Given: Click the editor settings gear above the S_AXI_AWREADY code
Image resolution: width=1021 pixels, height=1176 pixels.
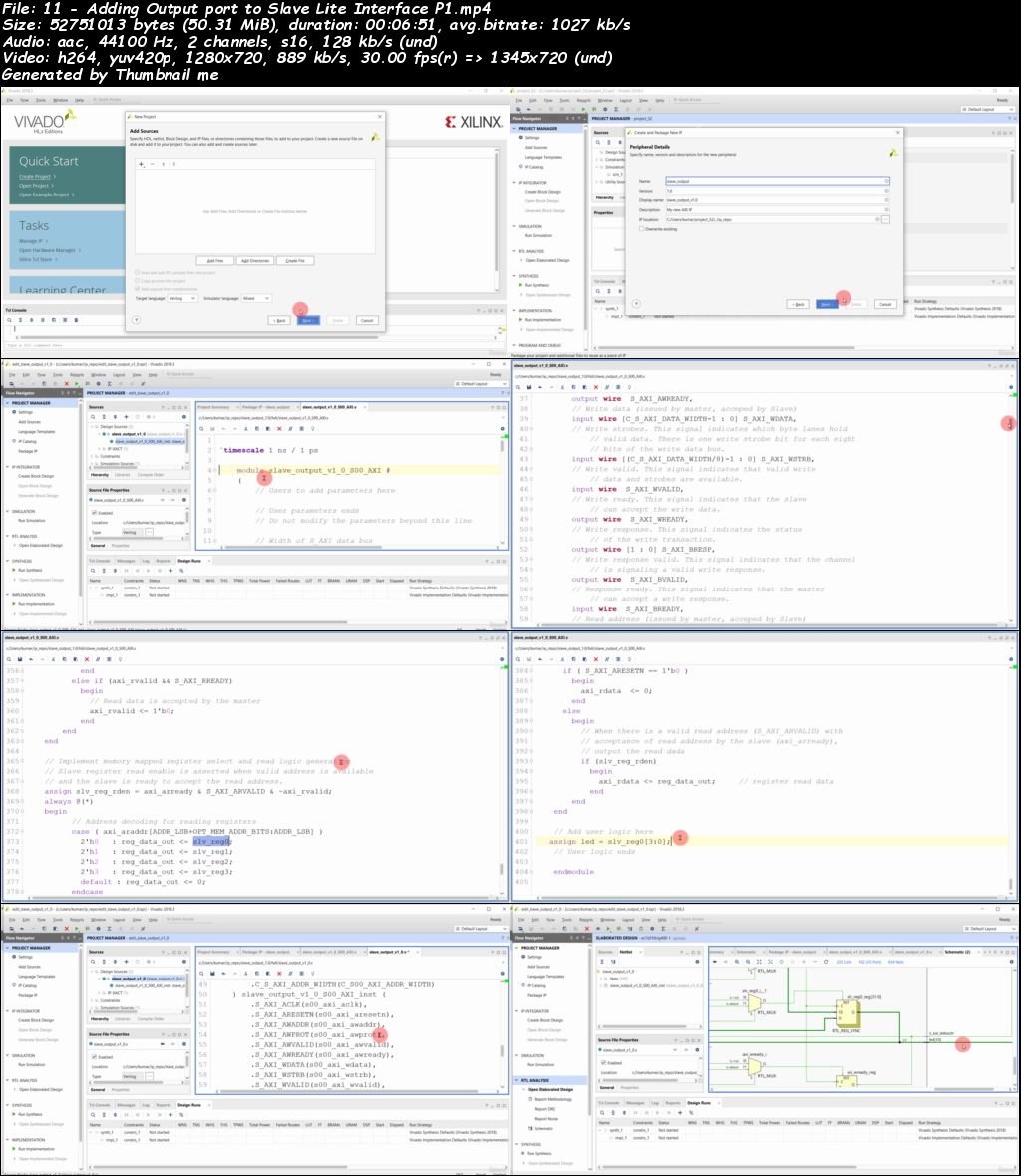Looking at the screenshot, I should tap(1011, 387).
